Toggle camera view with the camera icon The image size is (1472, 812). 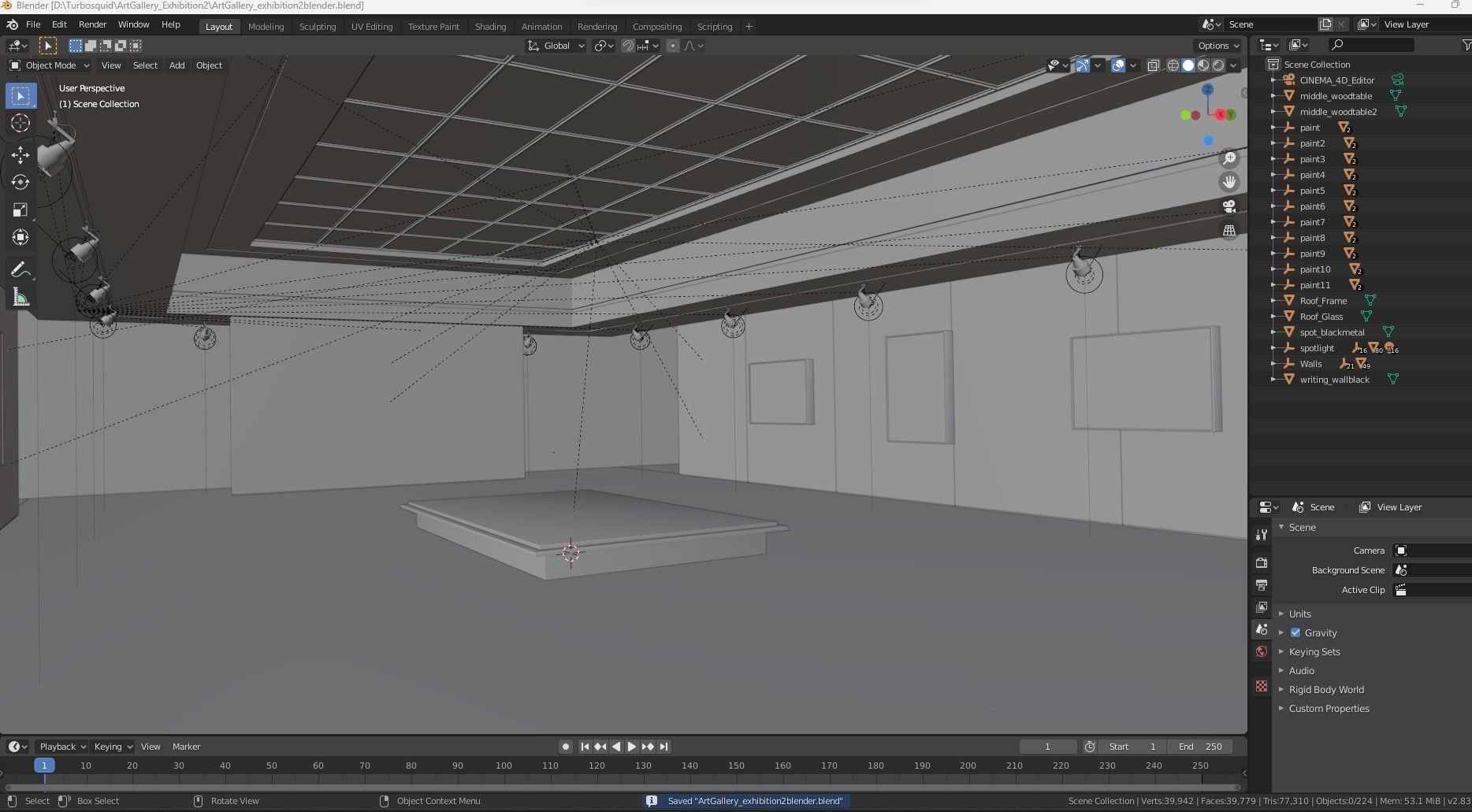point(1229,206)
